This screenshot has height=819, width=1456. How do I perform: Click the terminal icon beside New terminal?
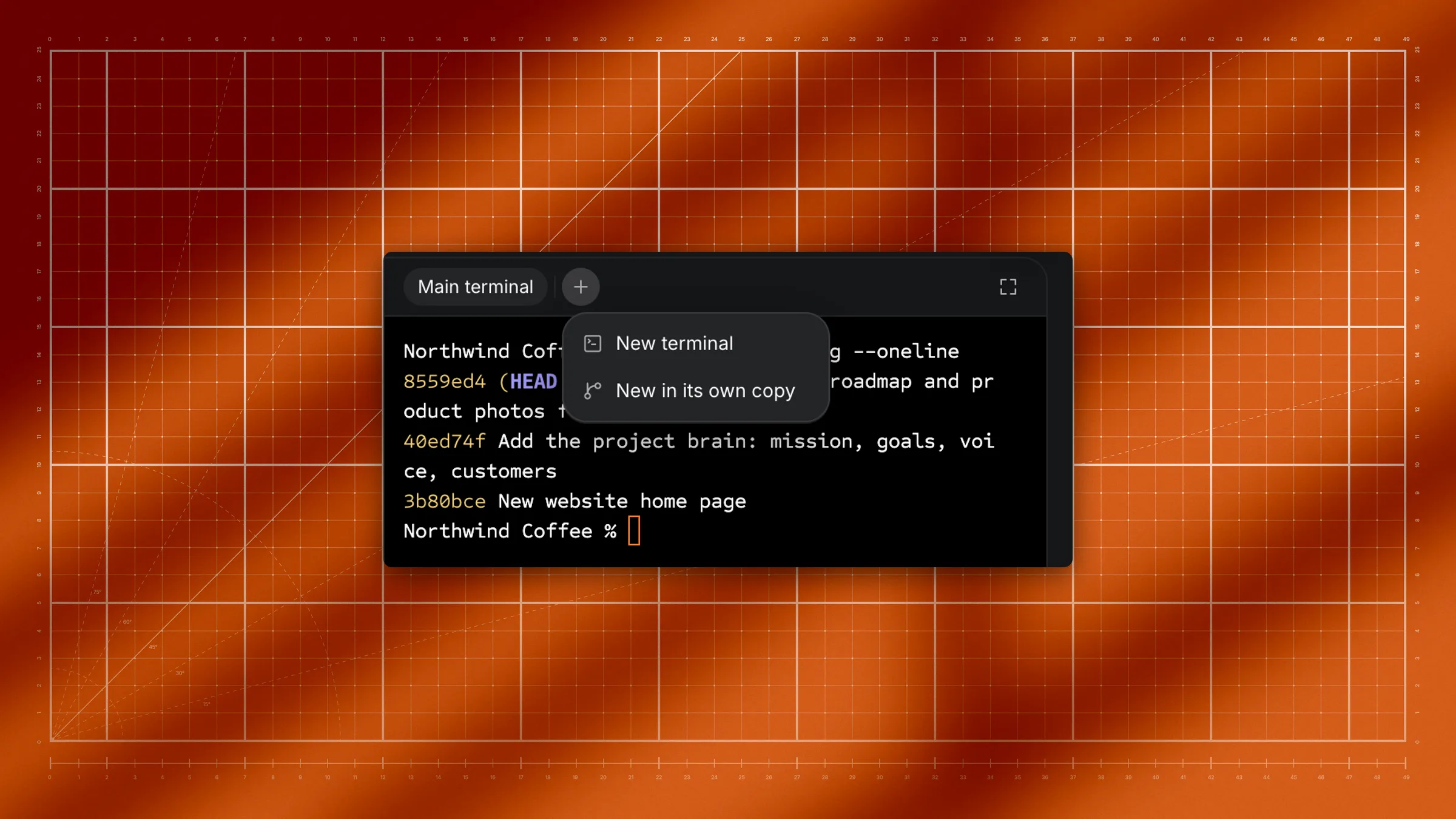click(x=593, y=343)
